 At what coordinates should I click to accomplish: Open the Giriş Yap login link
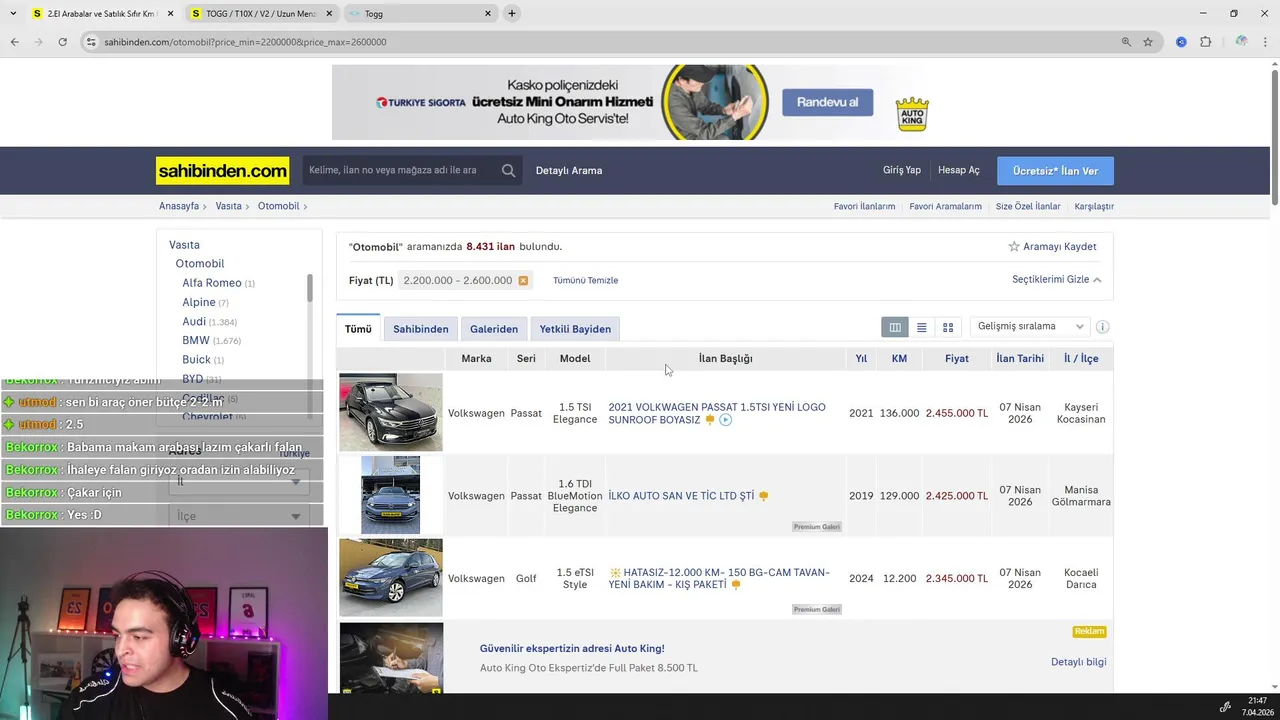pos(902,170)
